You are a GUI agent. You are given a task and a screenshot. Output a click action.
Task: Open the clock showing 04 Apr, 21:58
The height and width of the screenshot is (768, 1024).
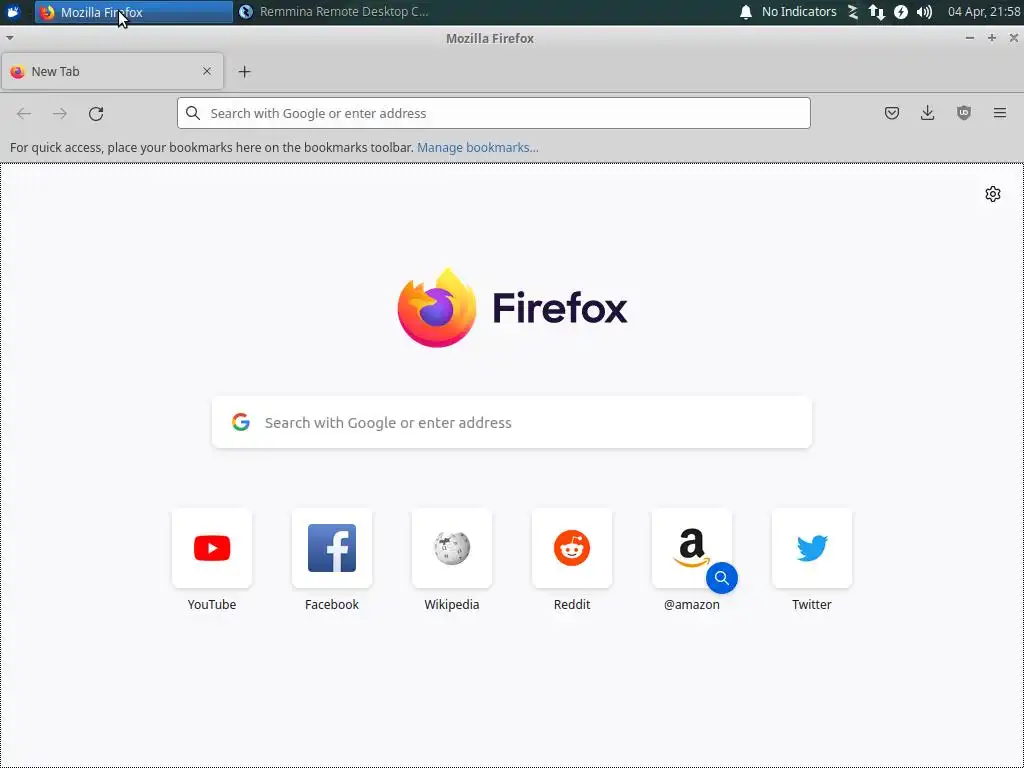coord(984,12)
